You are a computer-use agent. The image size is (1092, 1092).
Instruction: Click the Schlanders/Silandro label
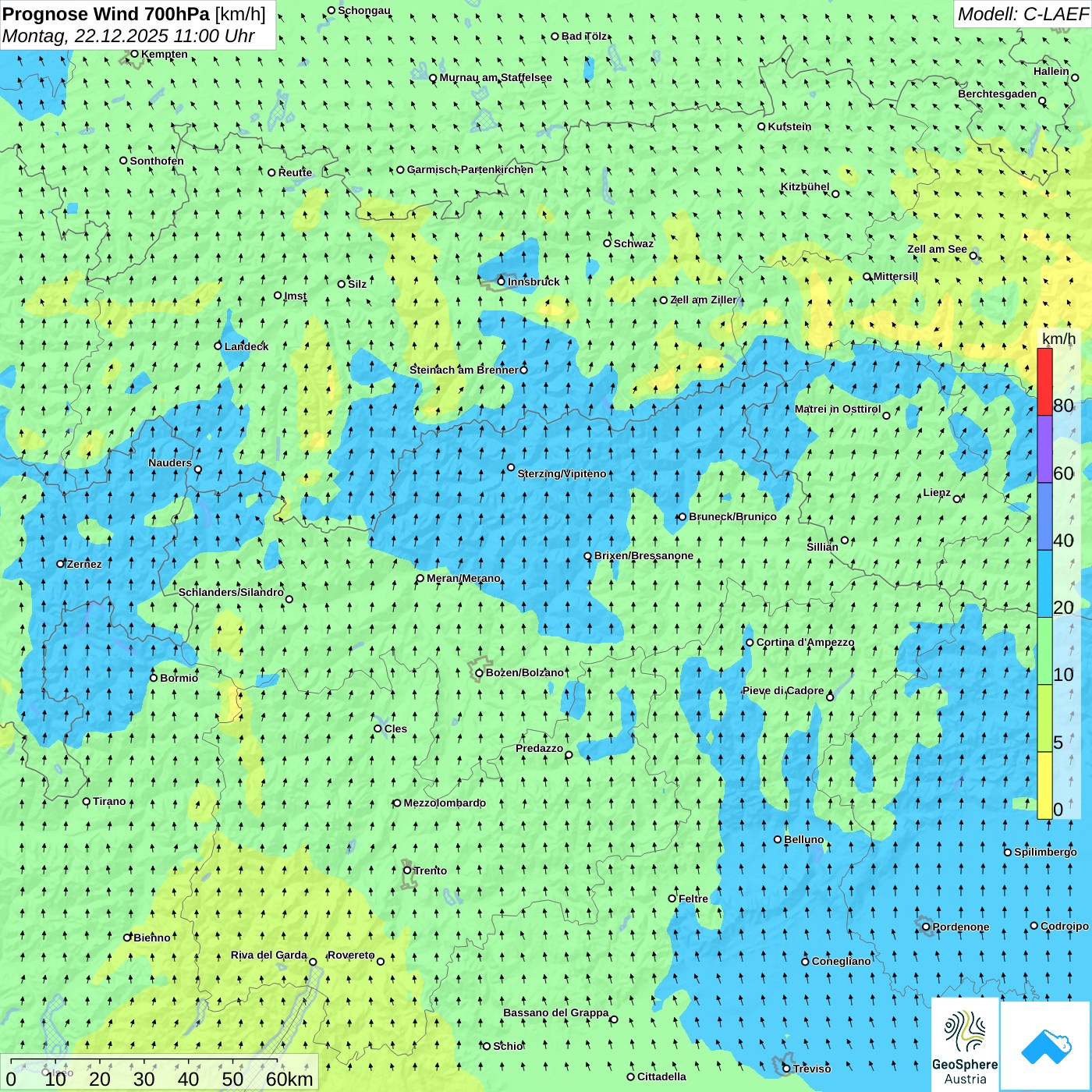(x=231, y=592)
